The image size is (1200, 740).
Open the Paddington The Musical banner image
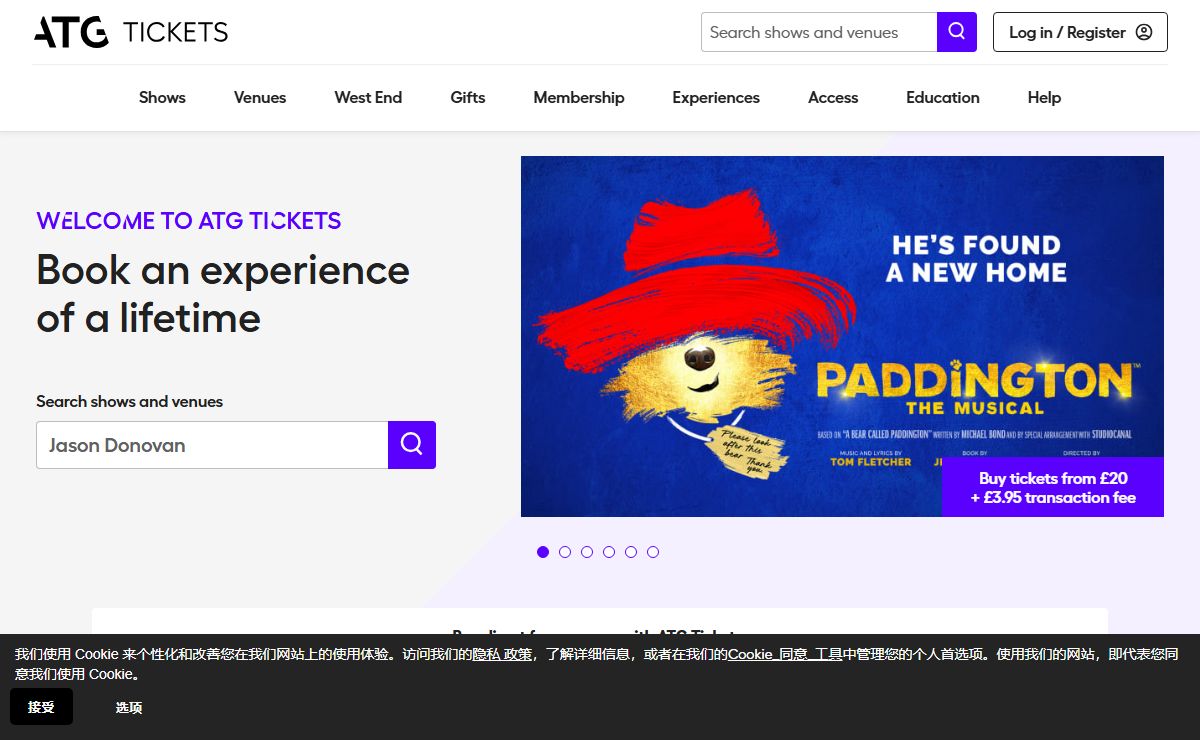tap(842, 336)
